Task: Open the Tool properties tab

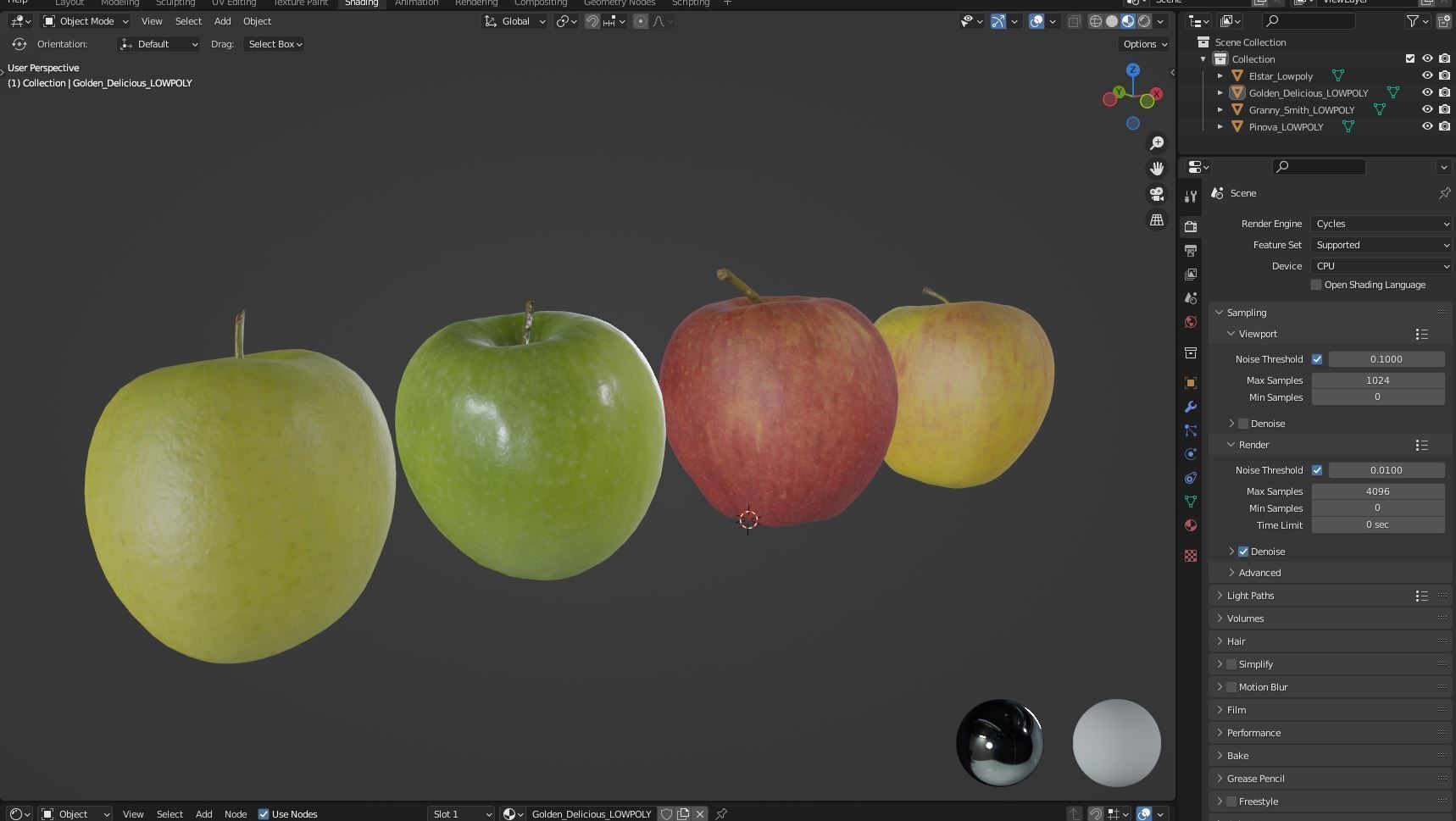Action: [x=1191, y=196]
